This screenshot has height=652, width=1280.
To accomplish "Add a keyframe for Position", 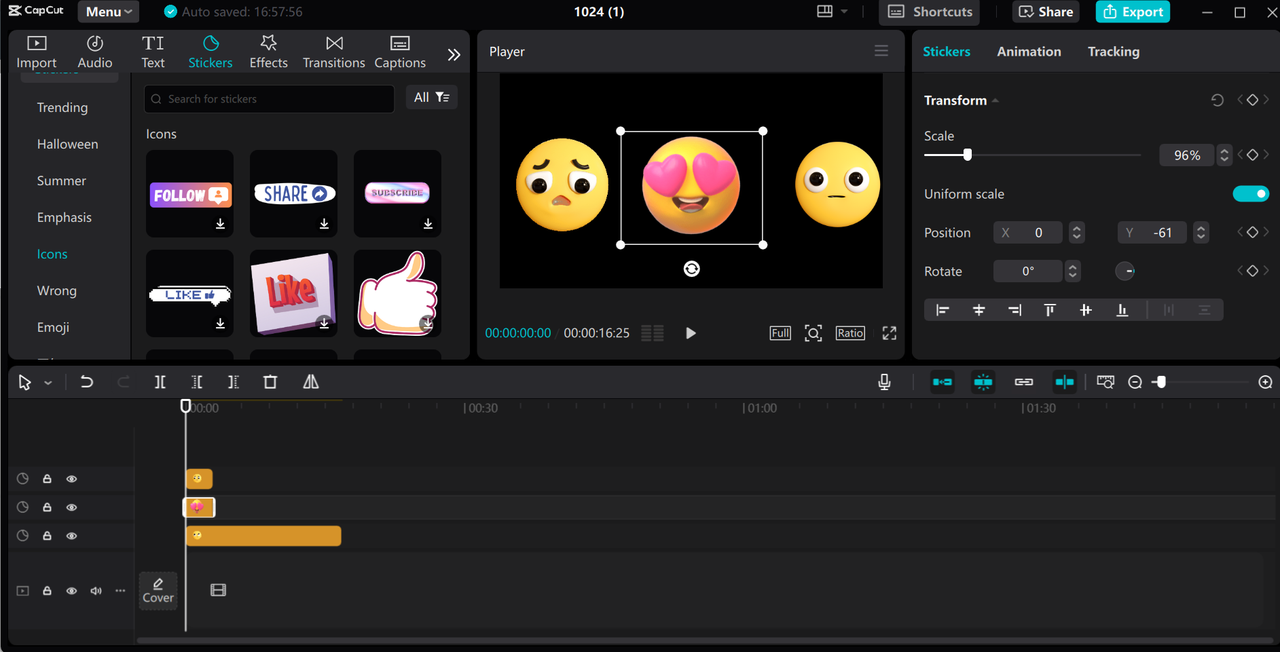I will click(x=1252, y=232).
